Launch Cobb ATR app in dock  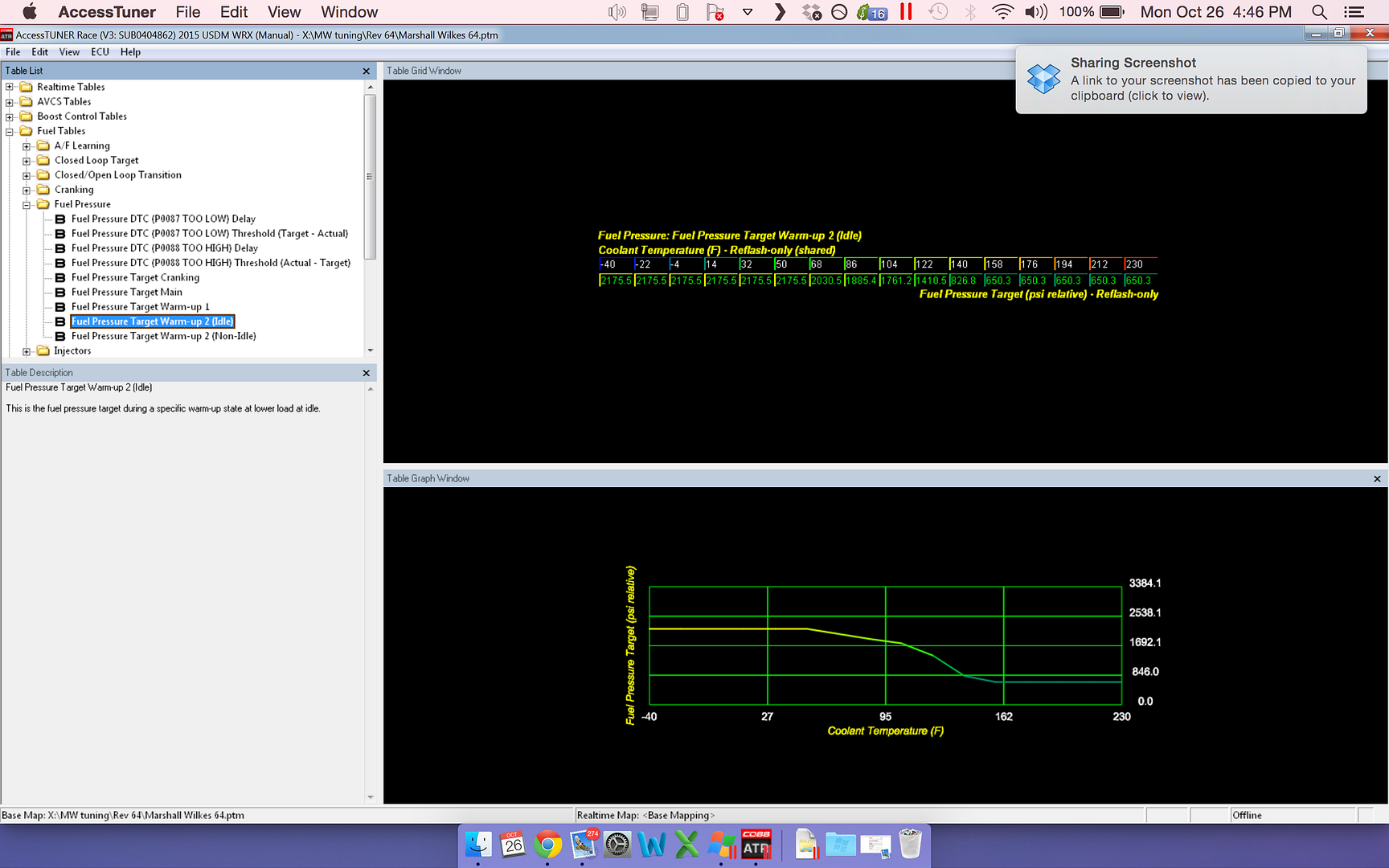(x=756, y=845)
